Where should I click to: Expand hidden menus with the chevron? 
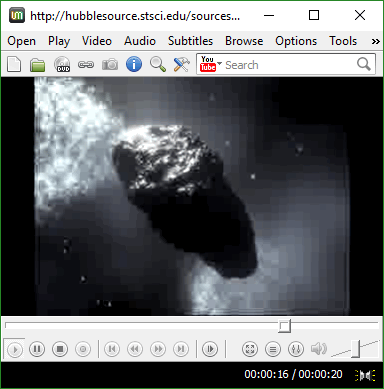coord(376,41)
